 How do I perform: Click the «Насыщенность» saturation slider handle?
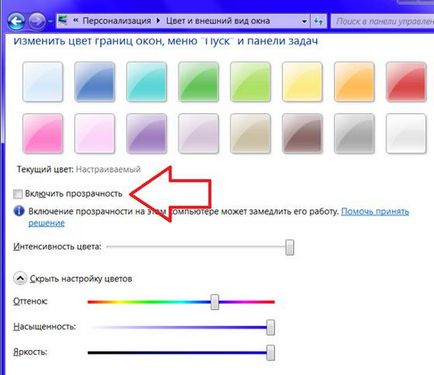click(x=271, y=327)
